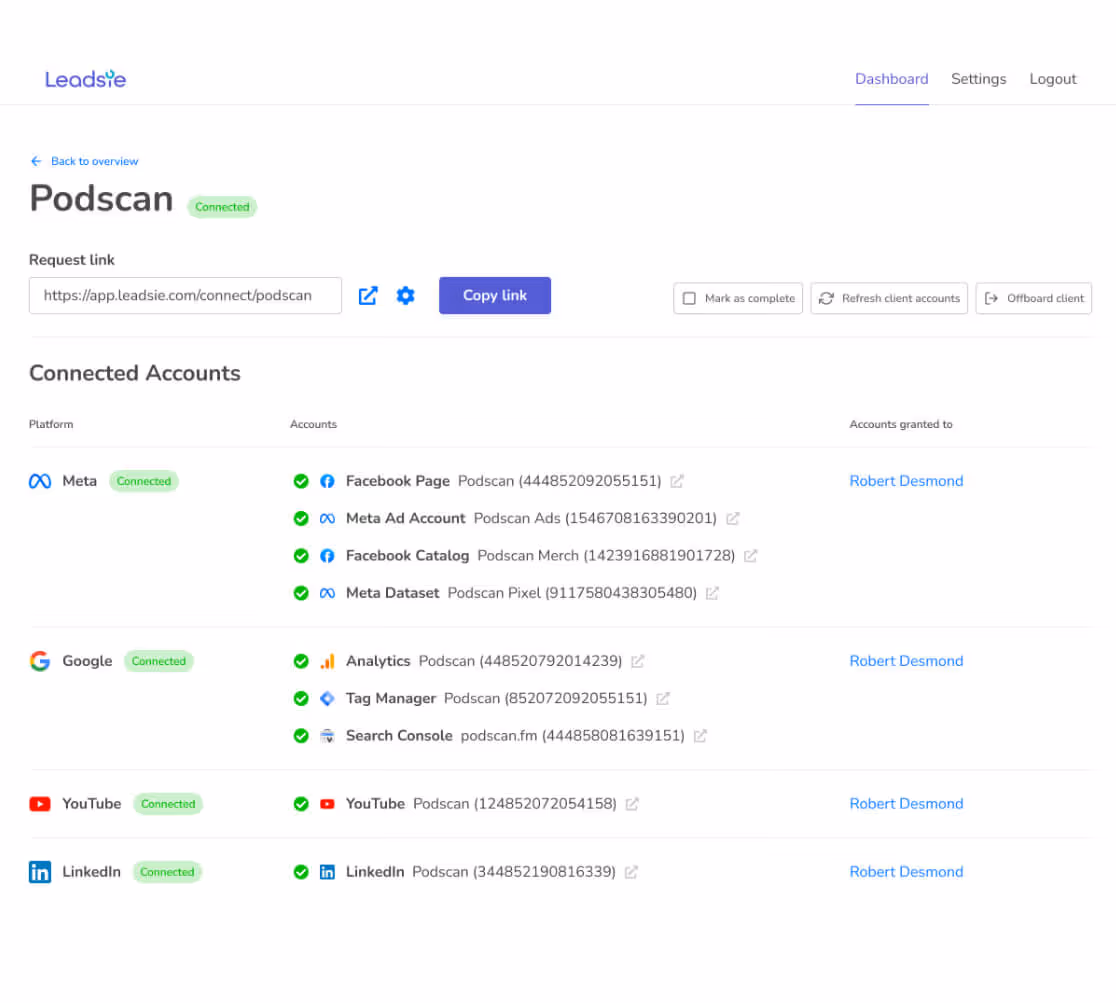Click the Tag Manager diamond icon
Screen dimensions: 1116x1003
click(327, 698)
